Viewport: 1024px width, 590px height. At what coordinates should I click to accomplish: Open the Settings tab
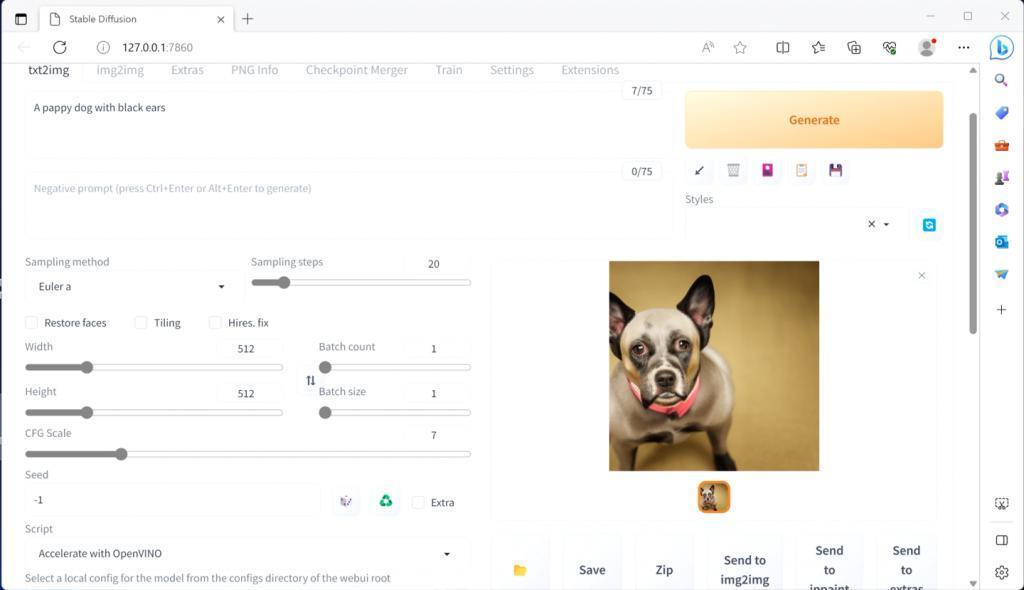coord(511,70)
